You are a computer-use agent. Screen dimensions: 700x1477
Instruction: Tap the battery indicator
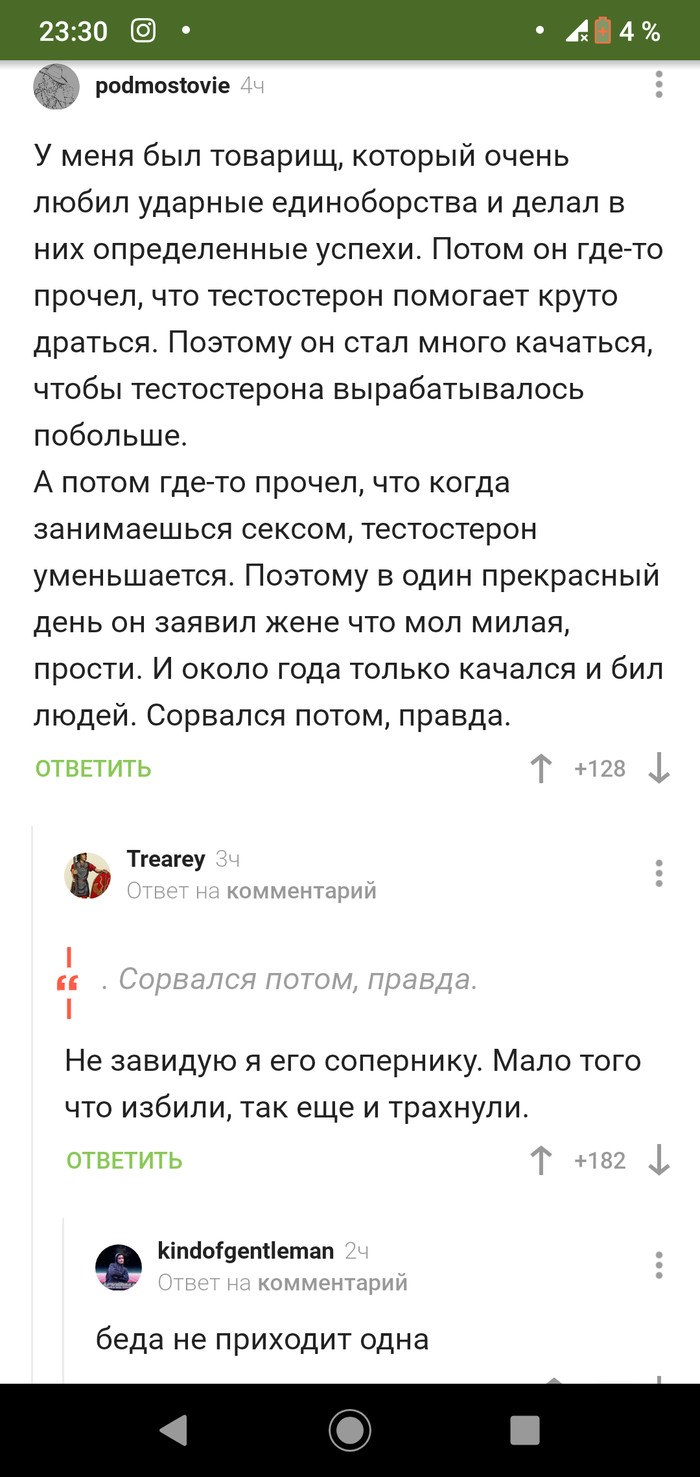coord(601,30)
